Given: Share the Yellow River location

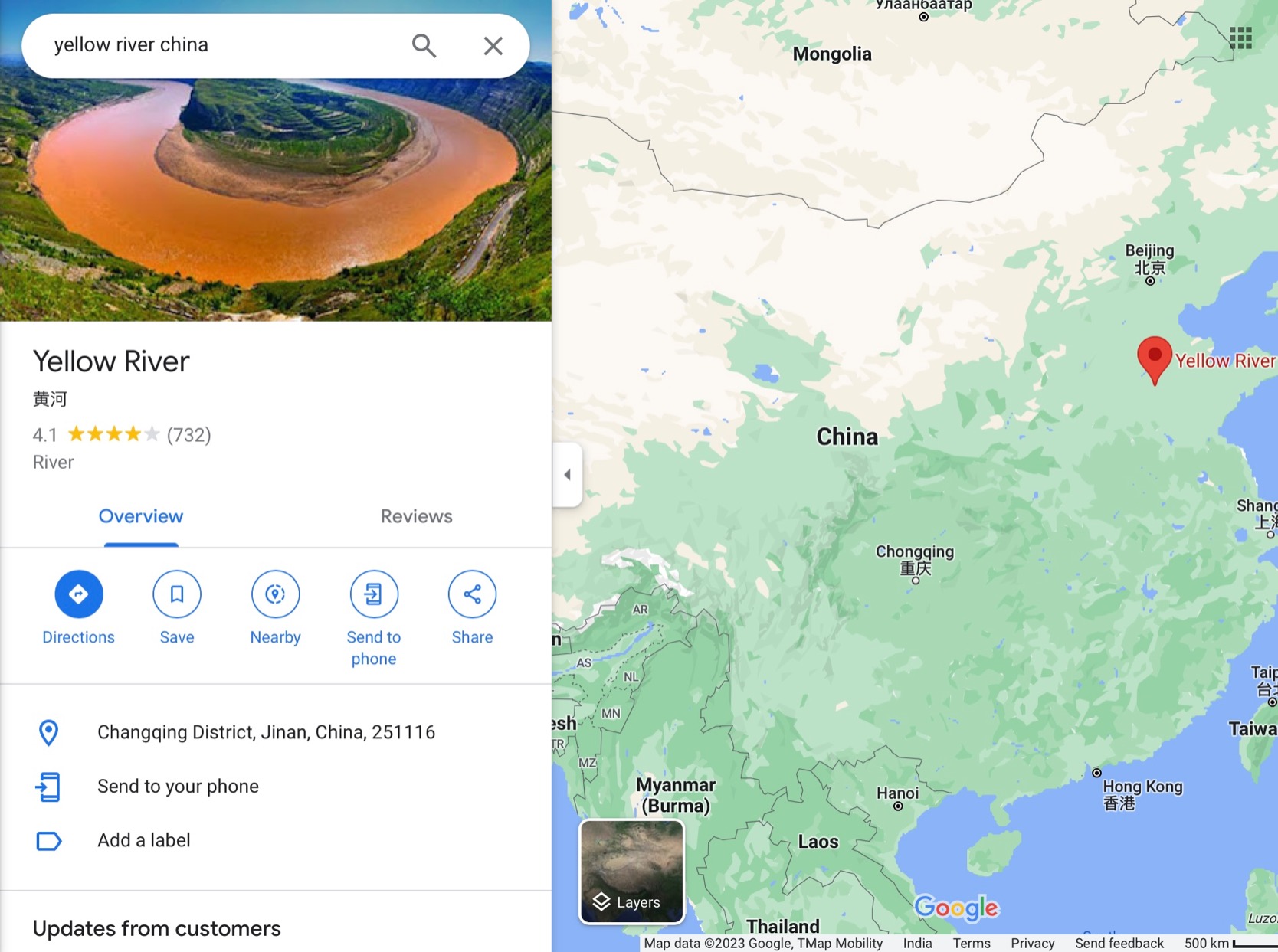Looking at the screenshot, I should coord(472,594).
